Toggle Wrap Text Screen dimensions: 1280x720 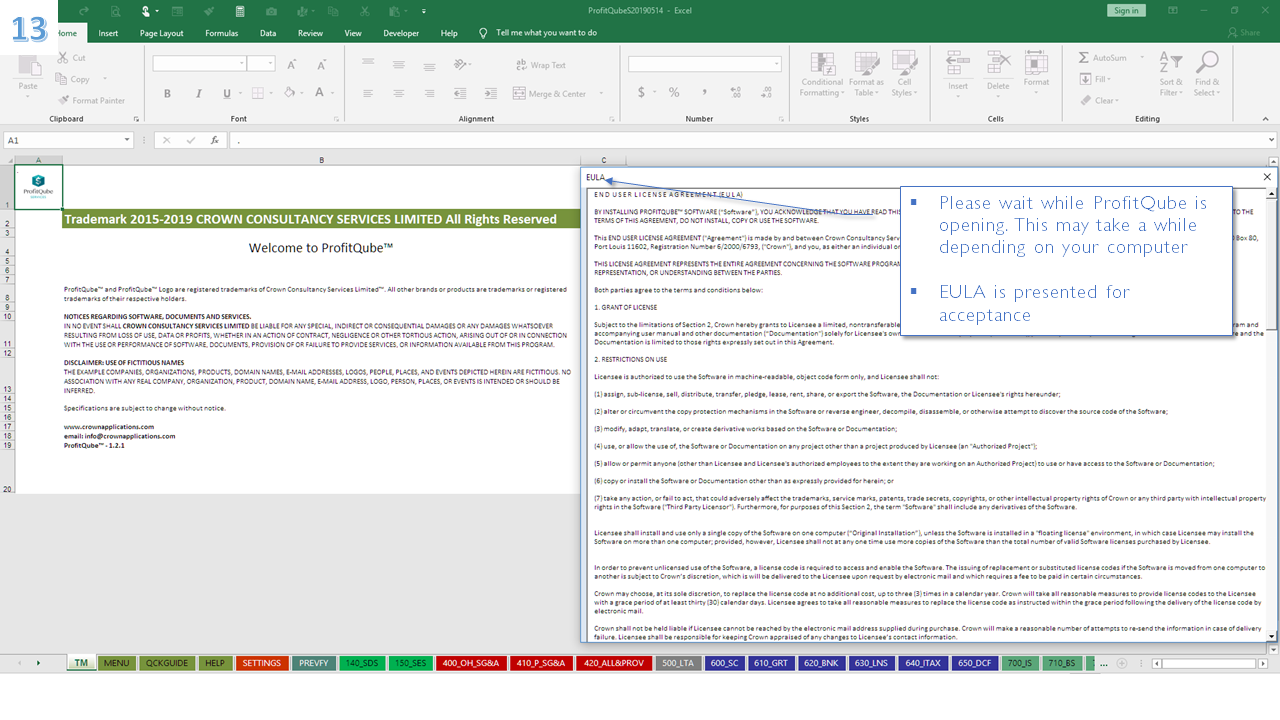pyautogui.click(x=540, y=65)
